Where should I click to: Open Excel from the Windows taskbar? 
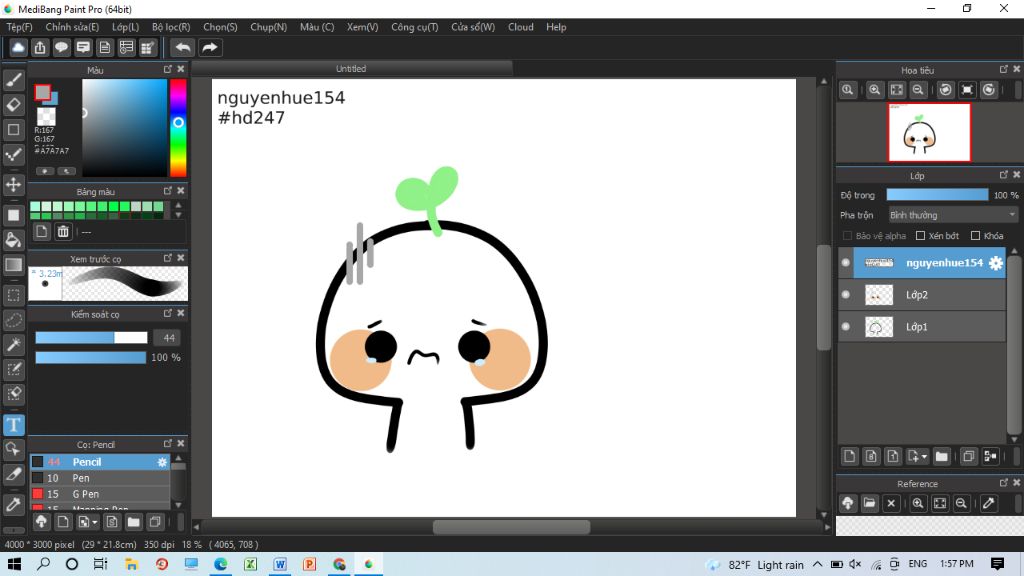tap(250, 564)
